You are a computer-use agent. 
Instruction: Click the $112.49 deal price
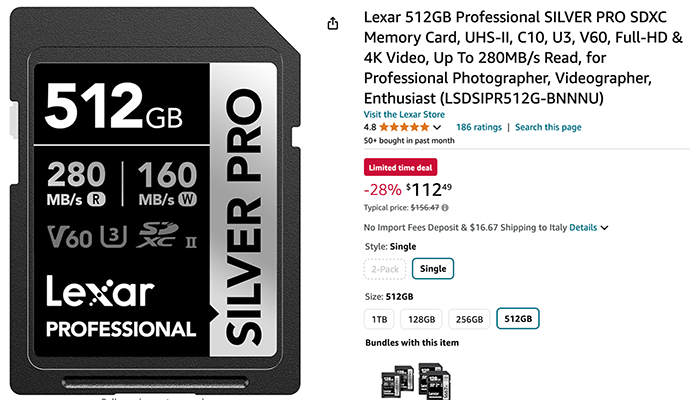coord(429,190)
